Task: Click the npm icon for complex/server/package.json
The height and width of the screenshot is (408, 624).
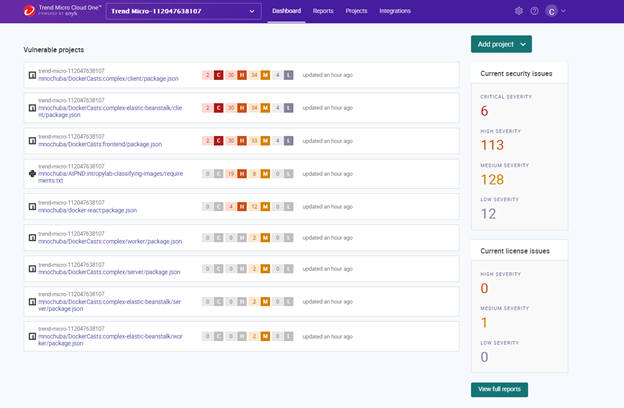Action: coord(32,269)
